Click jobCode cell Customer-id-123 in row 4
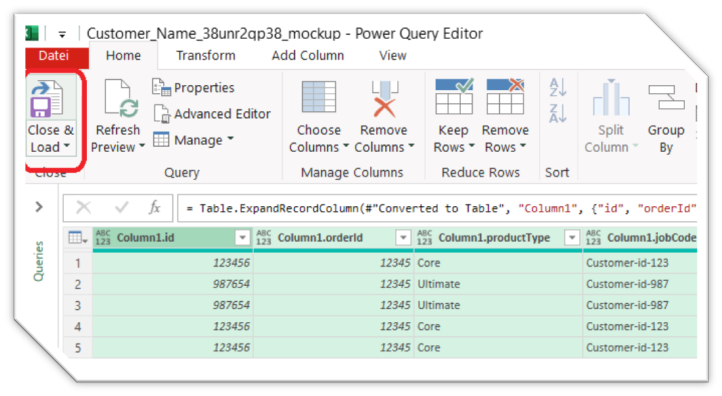The width and height of the screenshot is (722, 396). [x=640, y=326]
